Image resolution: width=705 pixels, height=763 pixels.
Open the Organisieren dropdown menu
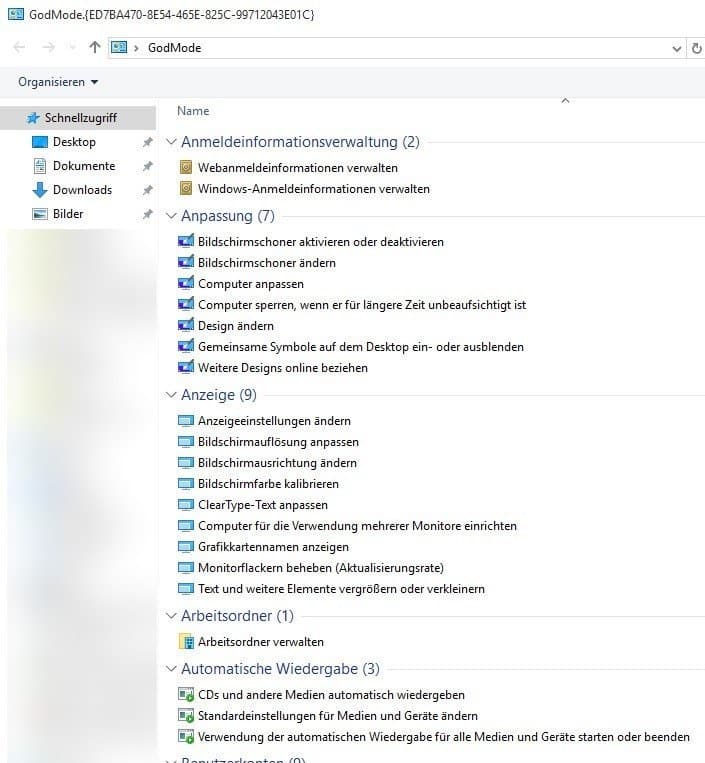tap(58, 82)
